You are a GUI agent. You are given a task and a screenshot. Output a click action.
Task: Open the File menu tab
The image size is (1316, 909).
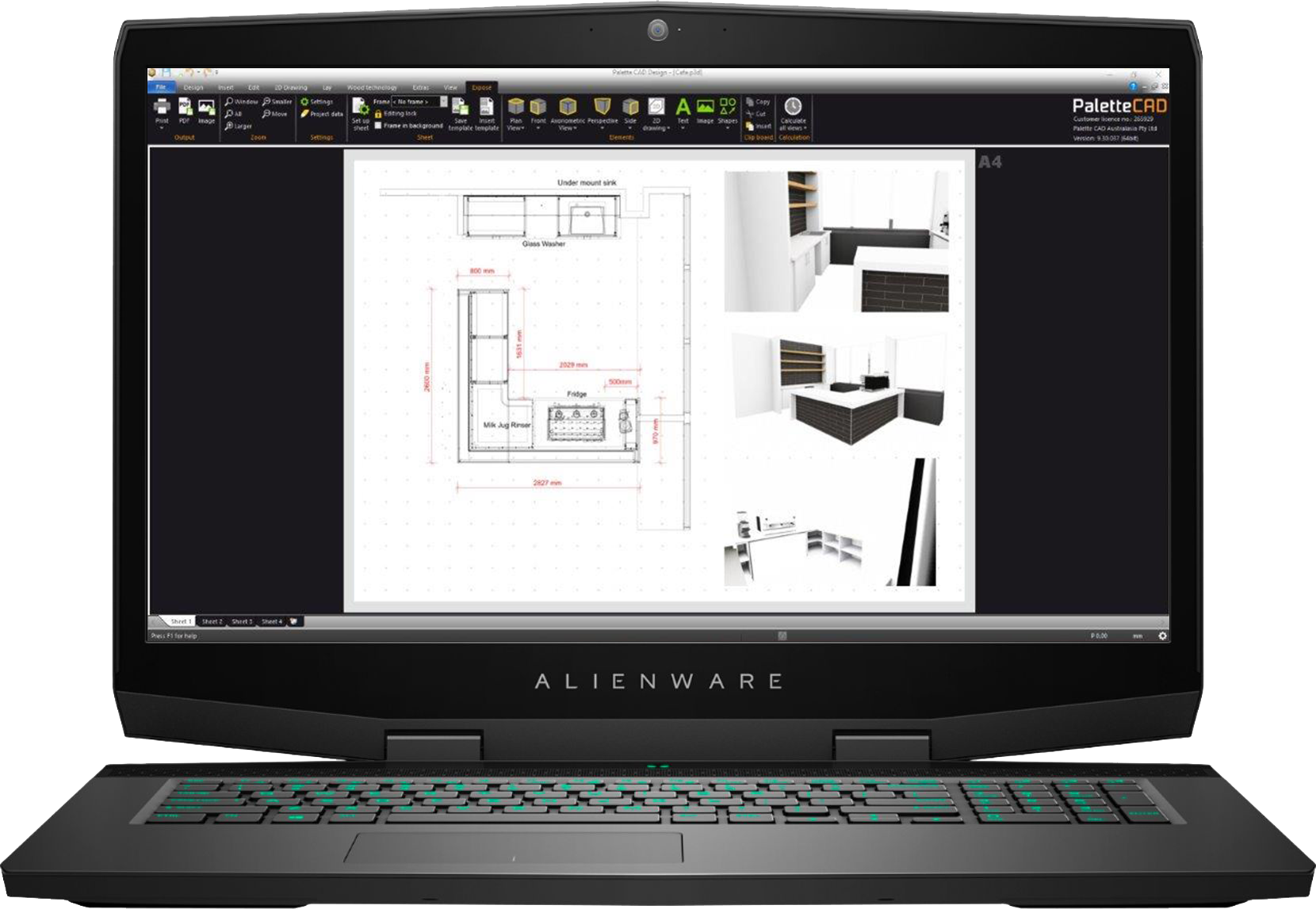(161, 87)
